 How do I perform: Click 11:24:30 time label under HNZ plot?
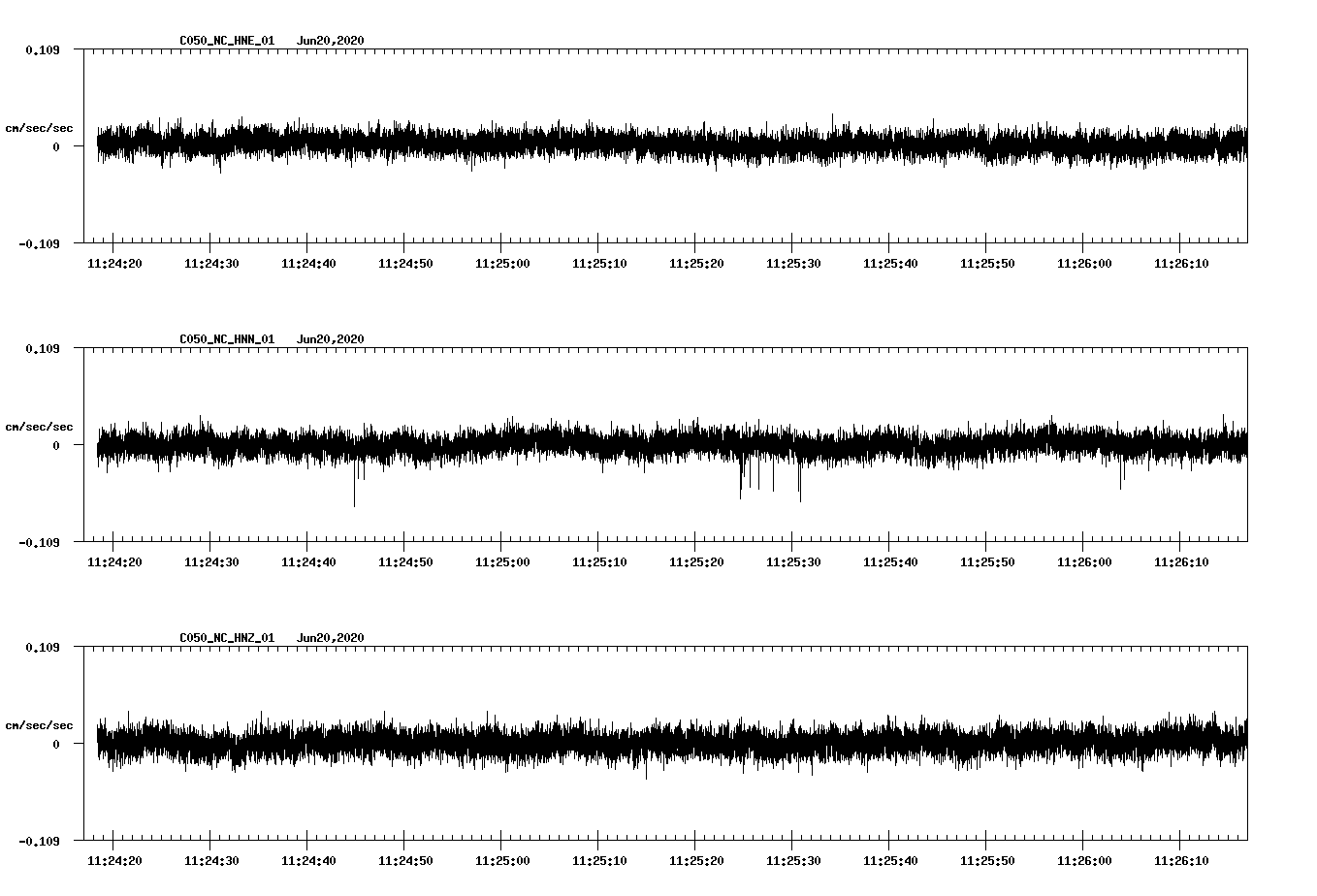click(x=211, y=861)
